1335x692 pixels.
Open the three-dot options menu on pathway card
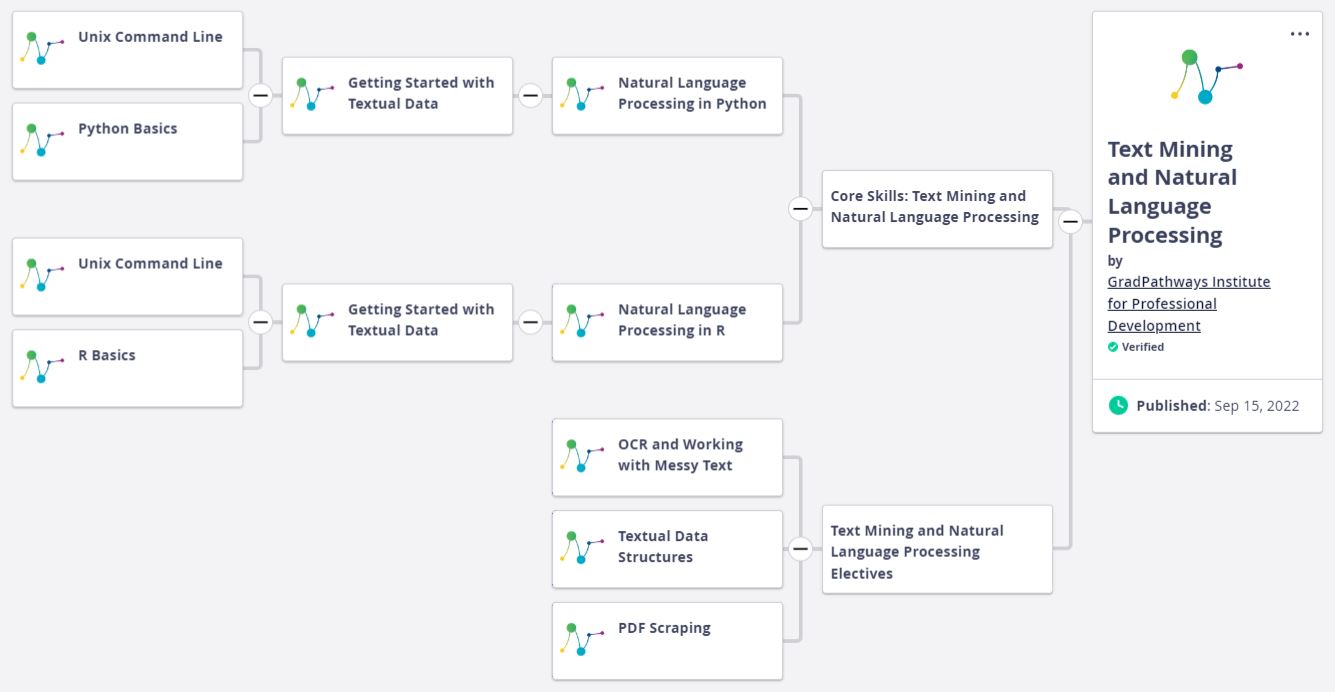pos(1299,34)
